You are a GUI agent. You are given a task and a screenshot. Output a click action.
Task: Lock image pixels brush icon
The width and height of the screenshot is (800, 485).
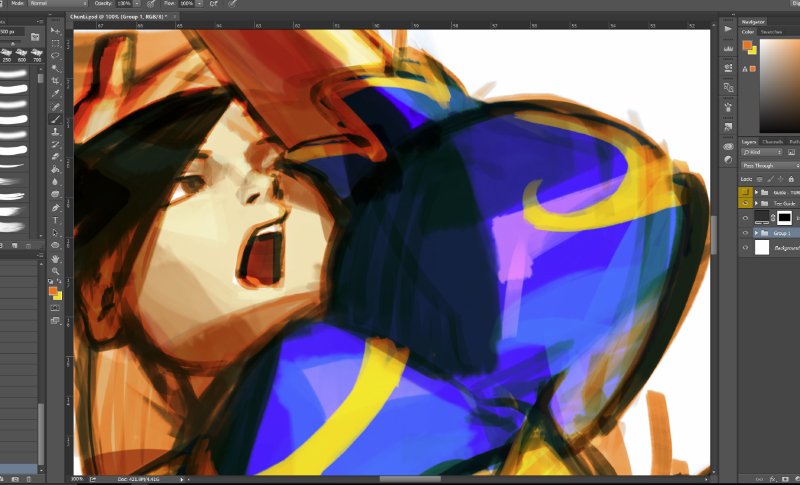point(770,179)
